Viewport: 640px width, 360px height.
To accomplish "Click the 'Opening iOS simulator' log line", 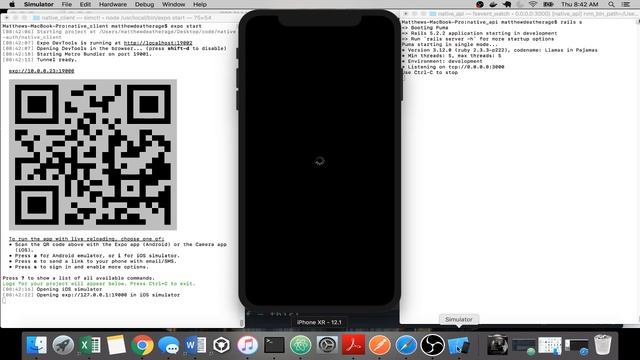I will [x=69, y=289].
